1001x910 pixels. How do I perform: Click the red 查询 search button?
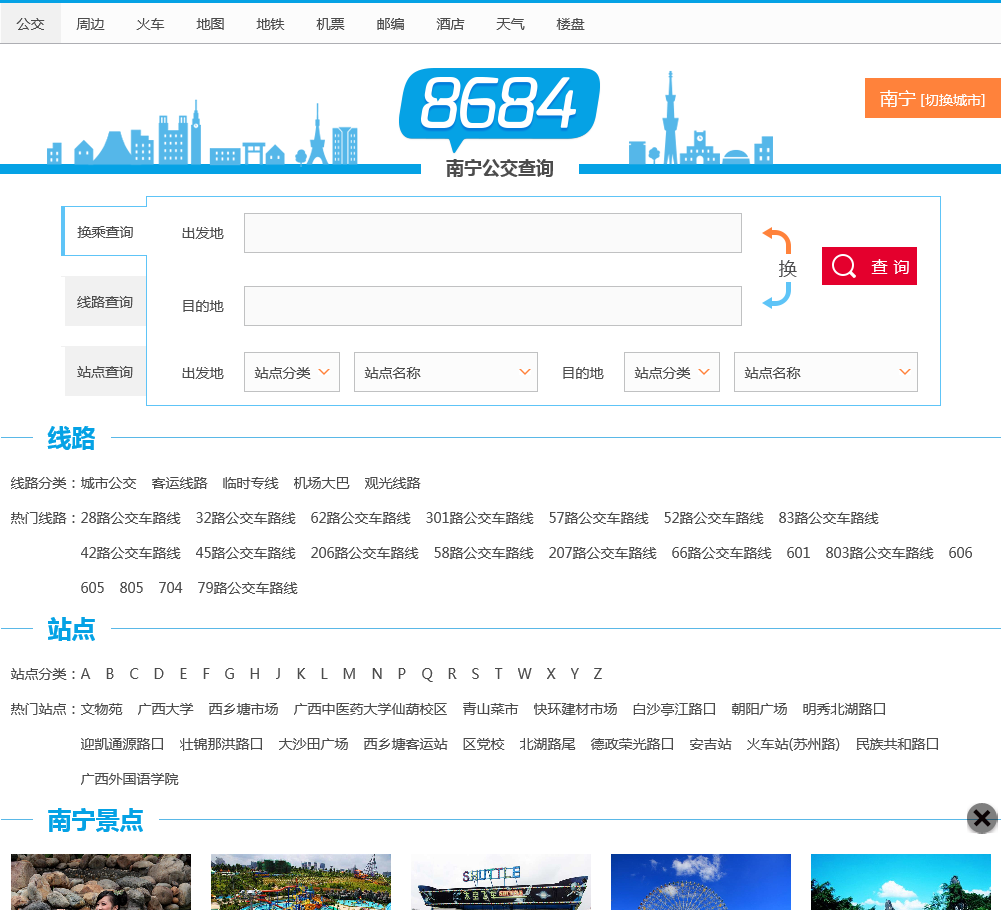tap(869, 266)
